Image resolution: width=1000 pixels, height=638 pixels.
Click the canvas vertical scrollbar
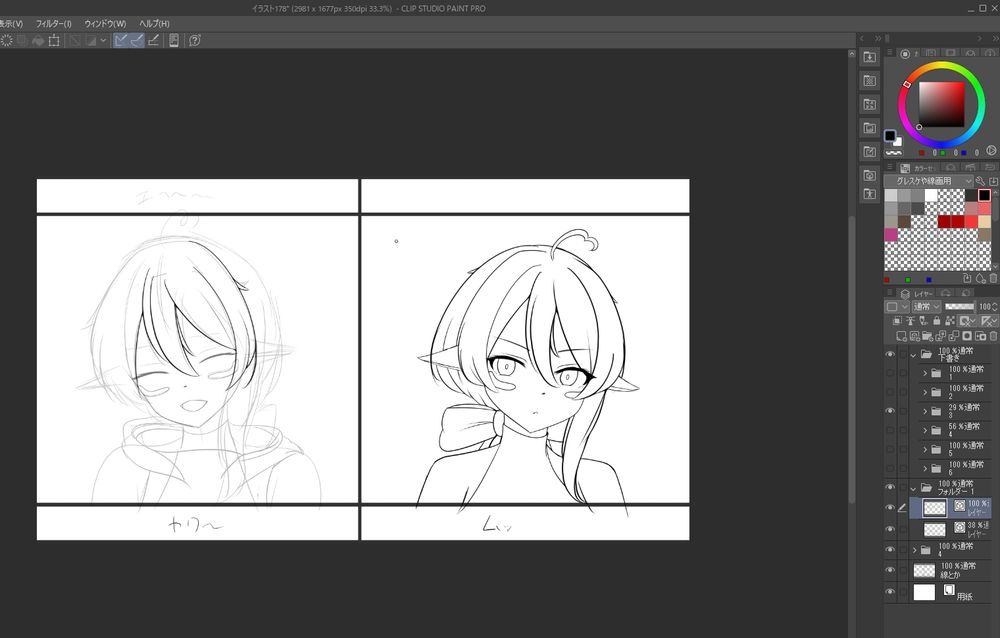851,360
